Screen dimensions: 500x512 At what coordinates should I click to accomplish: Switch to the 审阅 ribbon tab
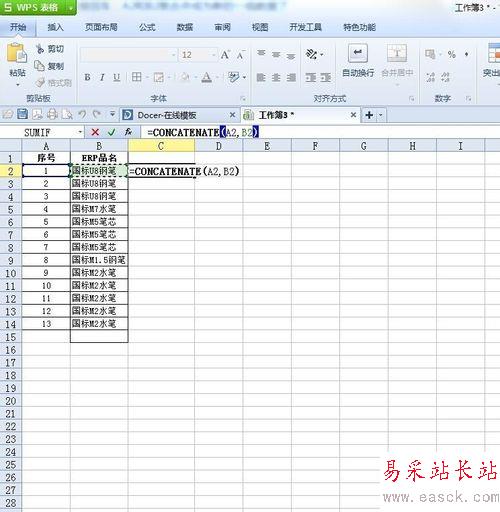point(222,27)
